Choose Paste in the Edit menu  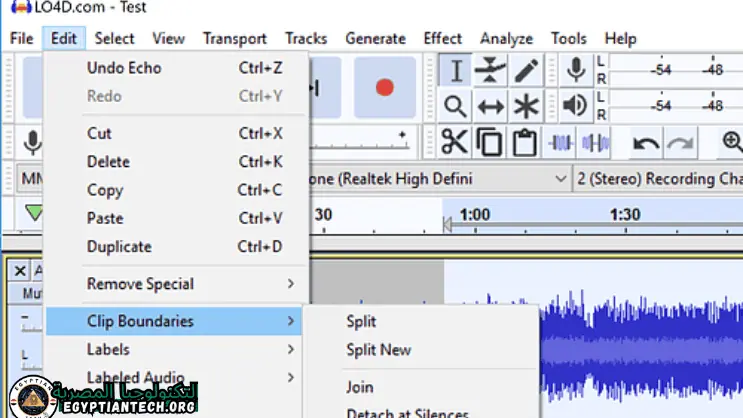[174, 218]
